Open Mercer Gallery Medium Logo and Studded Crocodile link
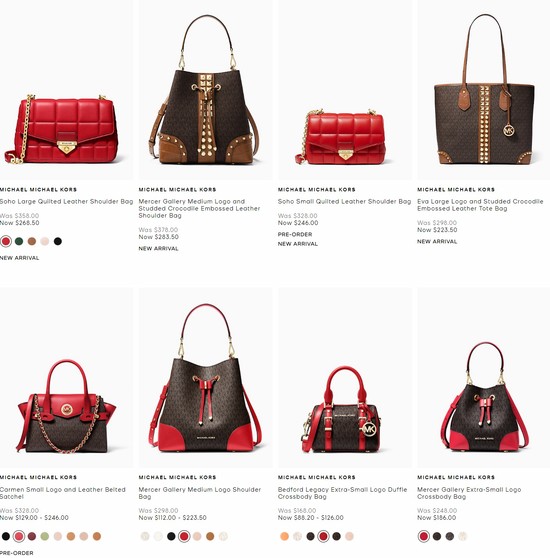The image size is (550, 558). [x=199, y=209]
